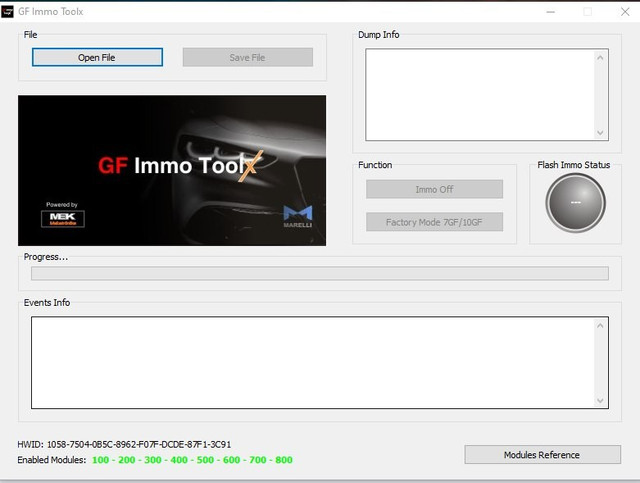640x483 pixels.
Task: Click the Open File button
Action: [x=97, y=57]
